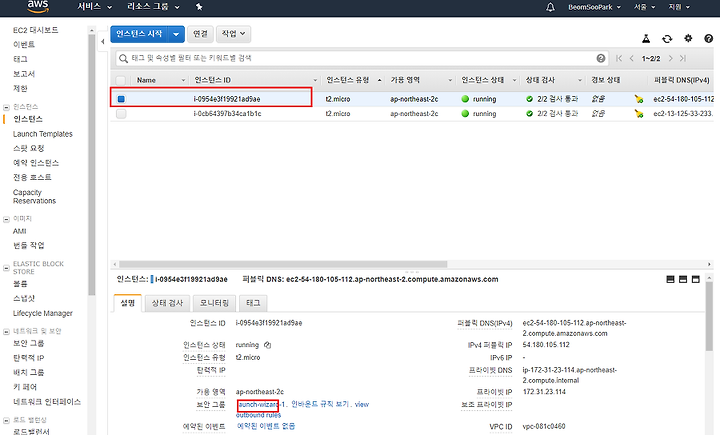Click the 인스턴스 시작 button
720x435 pixels.
click(139, 34)
